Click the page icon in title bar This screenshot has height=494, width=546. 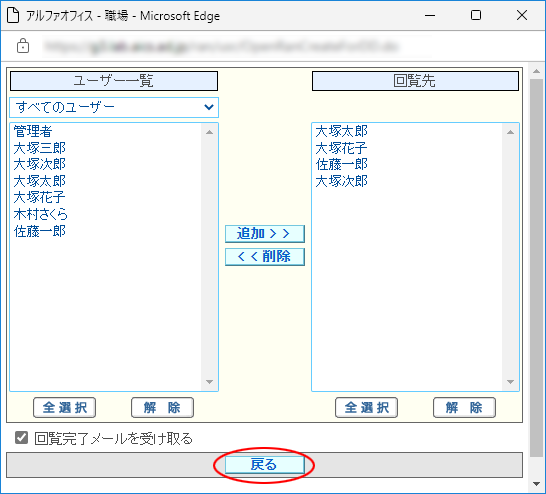(13, 15)
